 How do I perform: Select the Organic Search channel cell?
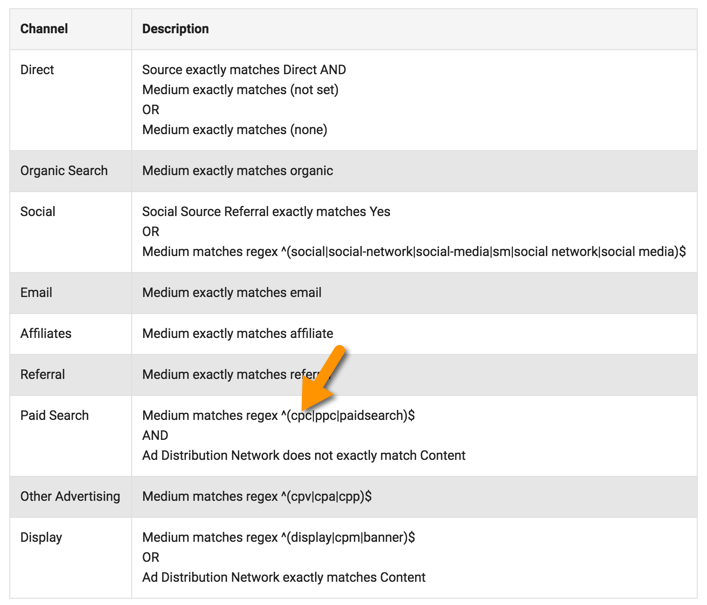(x=64, y=171)
